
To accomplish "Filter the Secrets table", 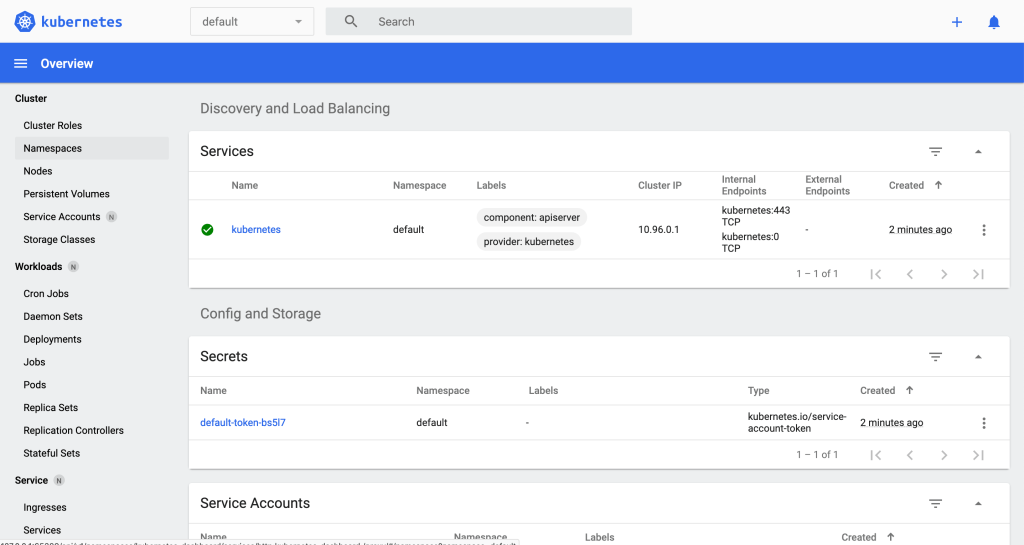I will 935,357.
